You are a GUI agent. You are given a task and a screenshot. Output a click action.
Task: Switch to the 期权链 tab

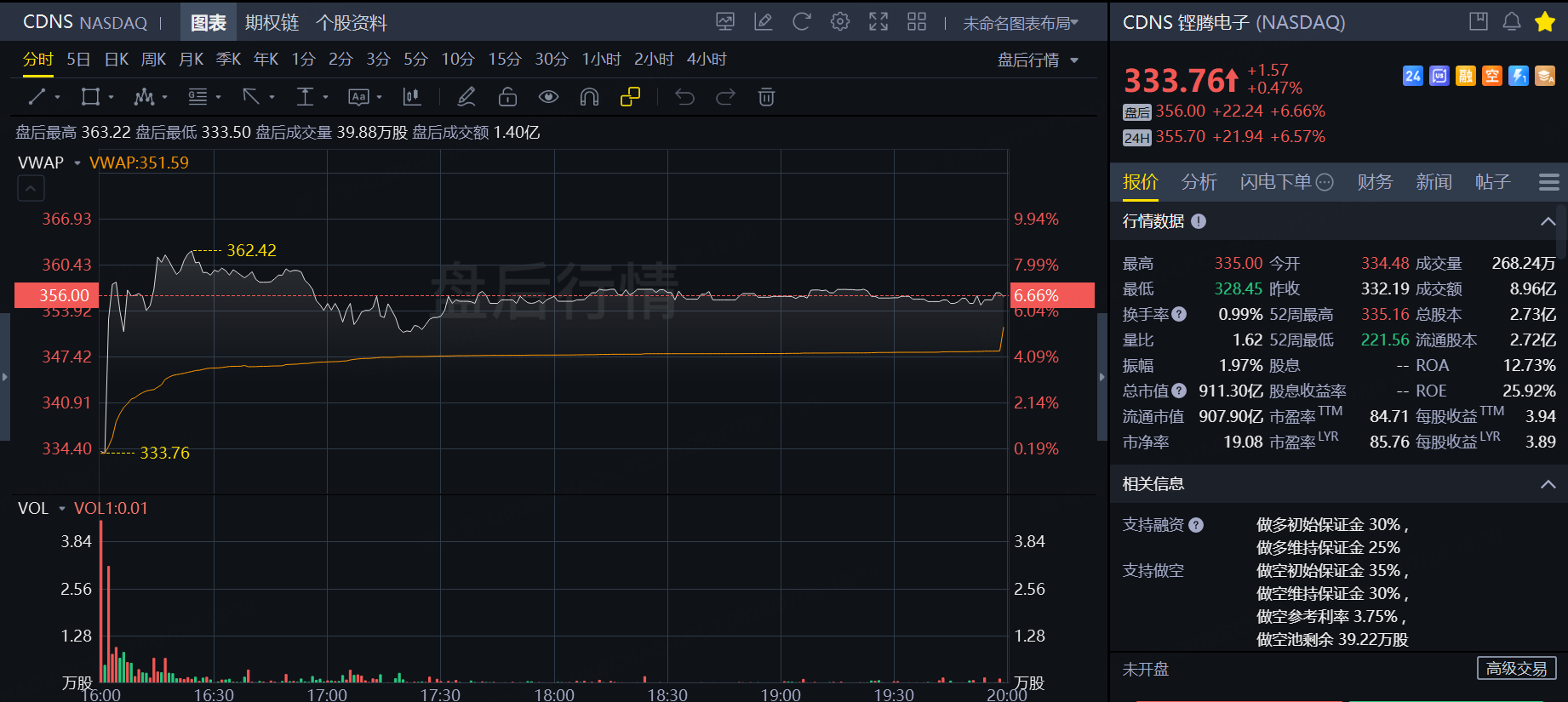(272, 23)
